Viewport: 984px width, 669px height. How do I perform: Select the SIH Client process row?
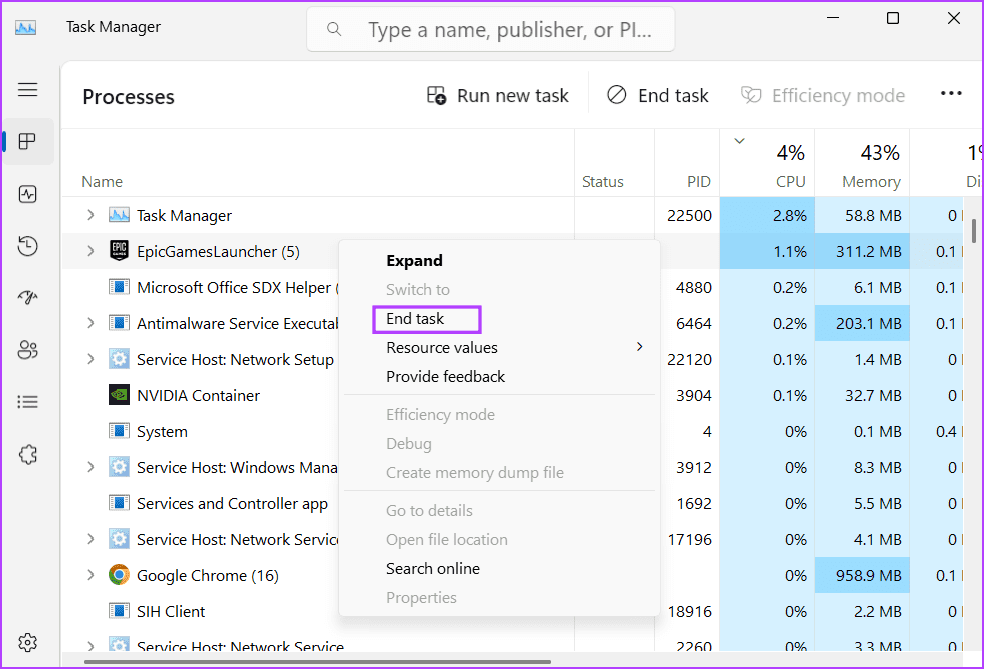point(511,611)
